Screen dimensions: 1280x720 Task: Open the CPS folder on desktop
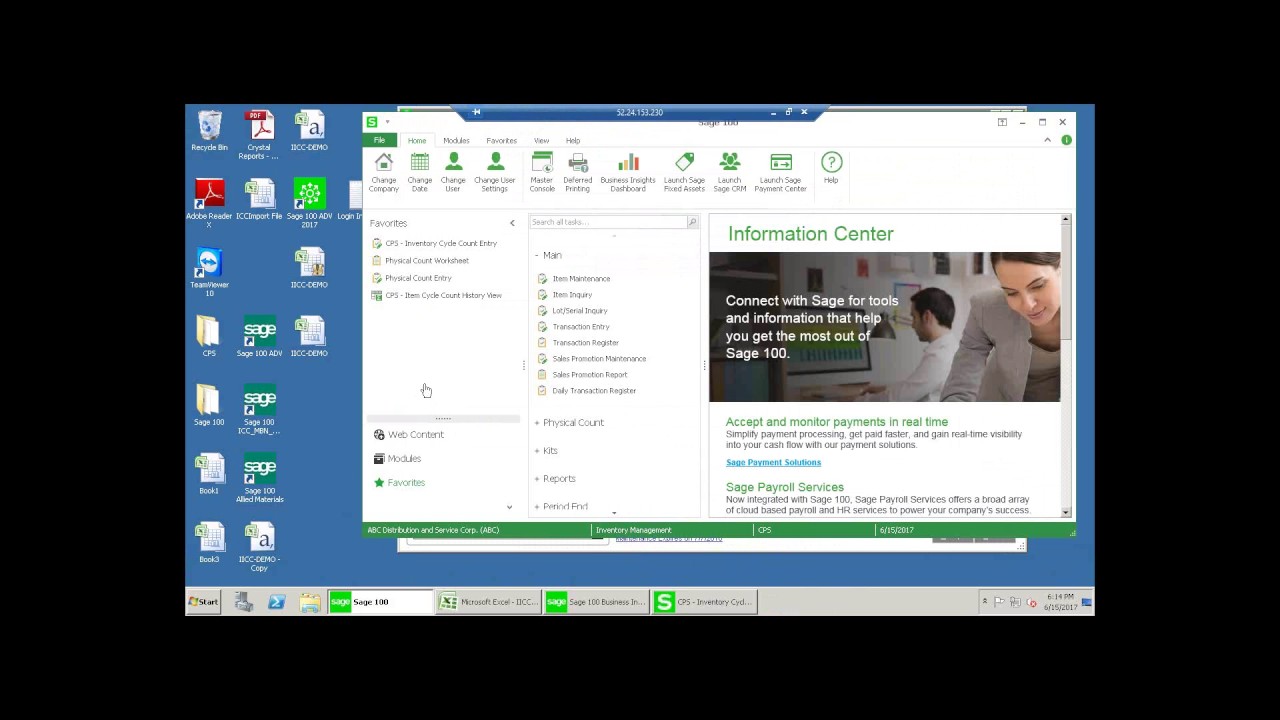coord(208,337)
